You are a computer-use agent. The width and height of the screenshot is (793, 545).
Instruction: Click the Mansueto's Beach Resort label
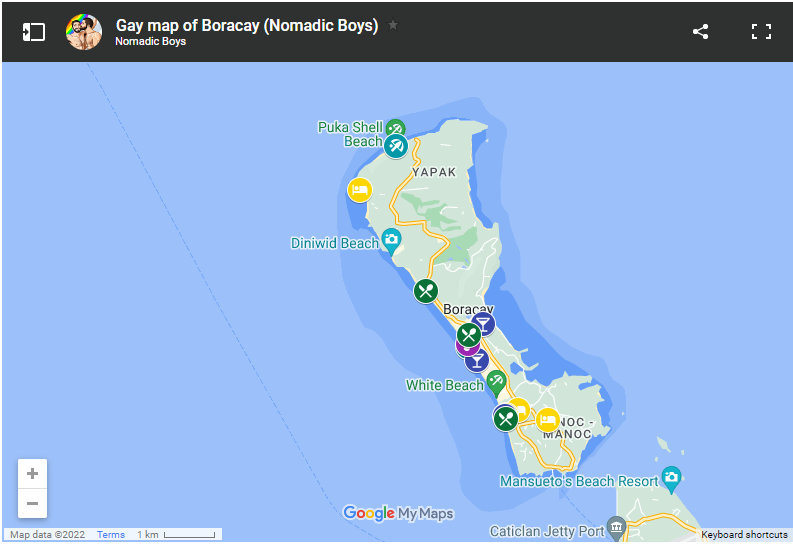[x=579, y=481]
